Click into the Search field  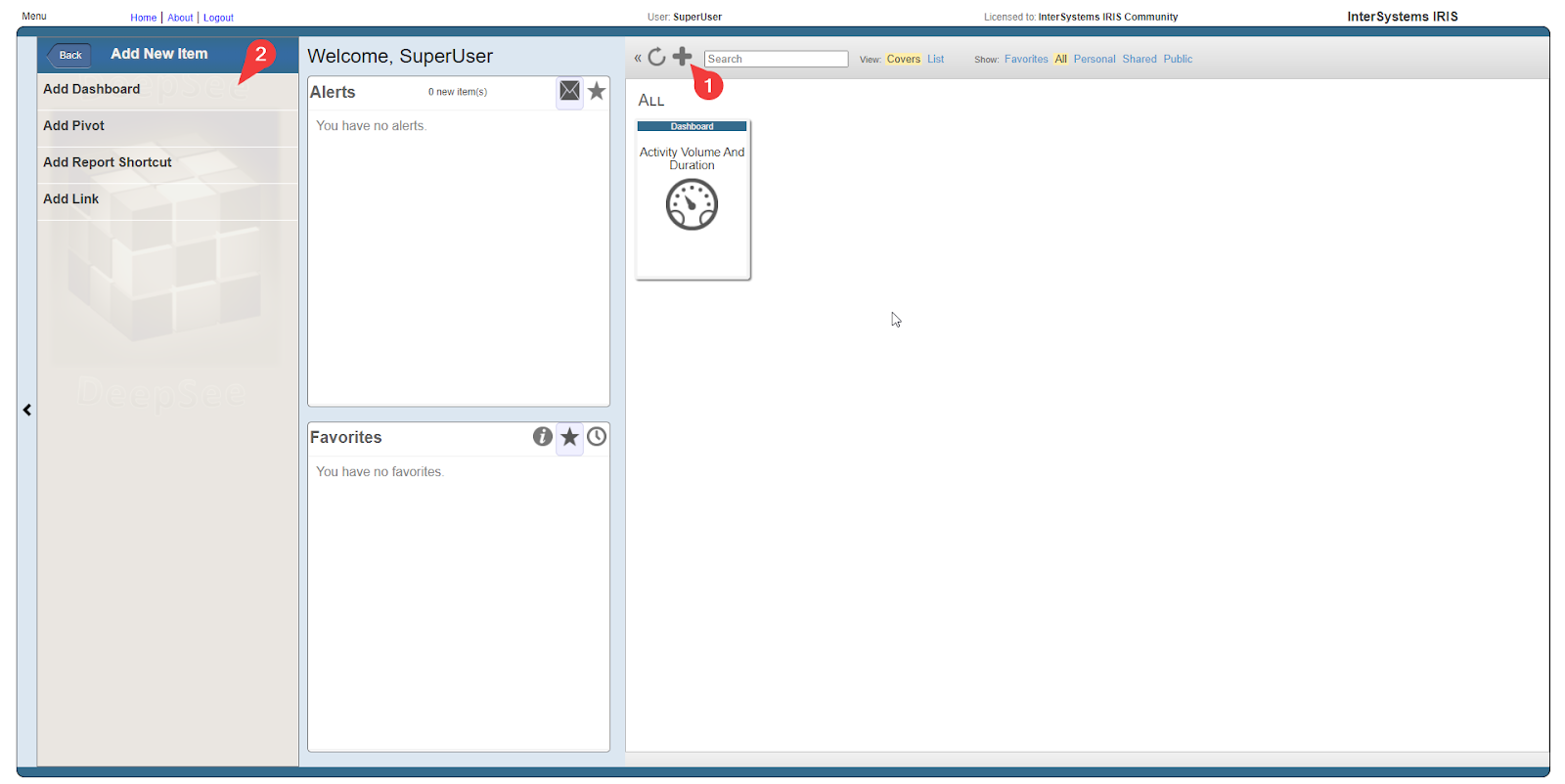pos(775,60)
